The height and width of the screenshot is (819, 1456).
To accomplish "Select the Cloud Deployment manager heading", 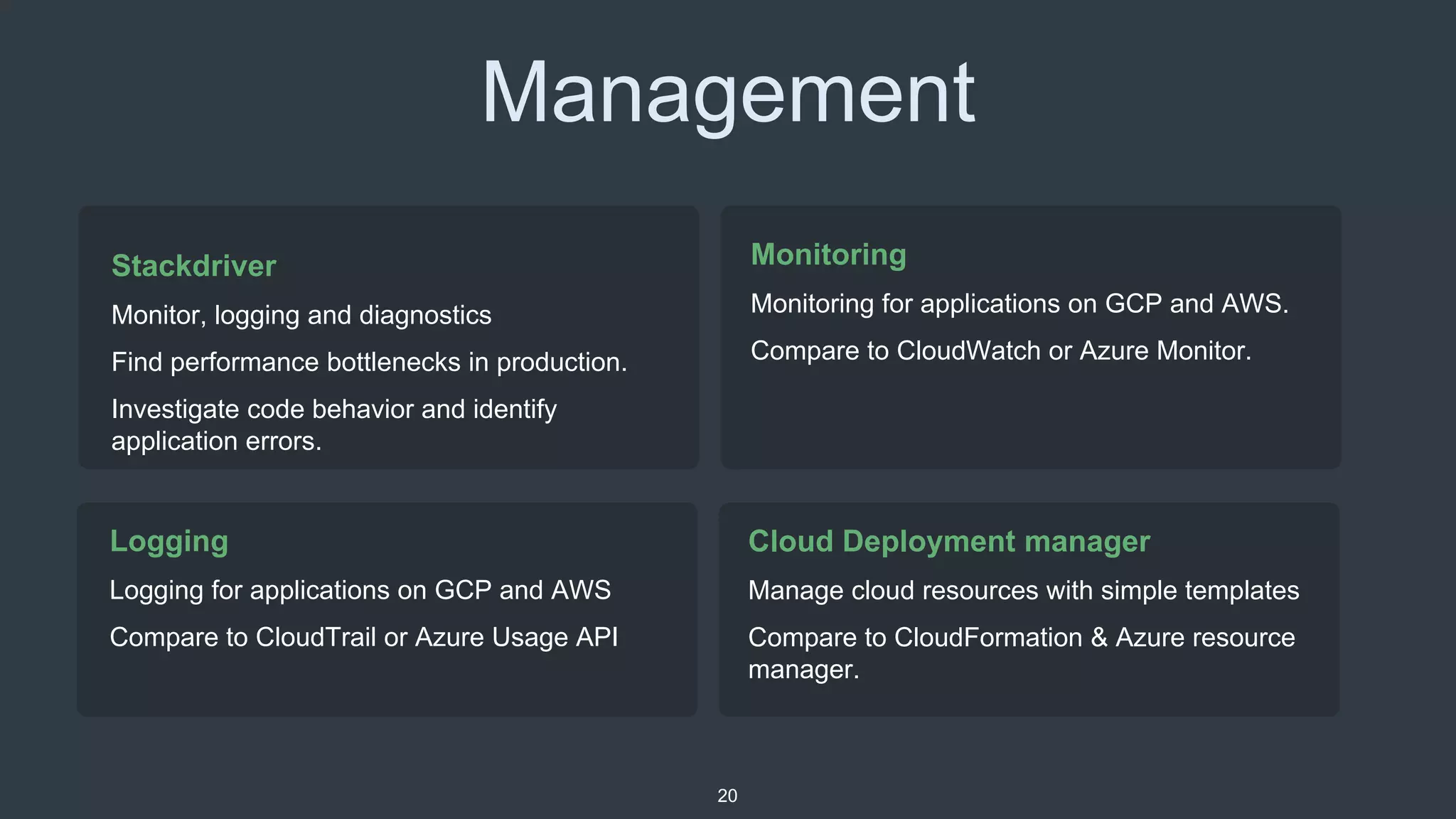I will pos(949,542).
